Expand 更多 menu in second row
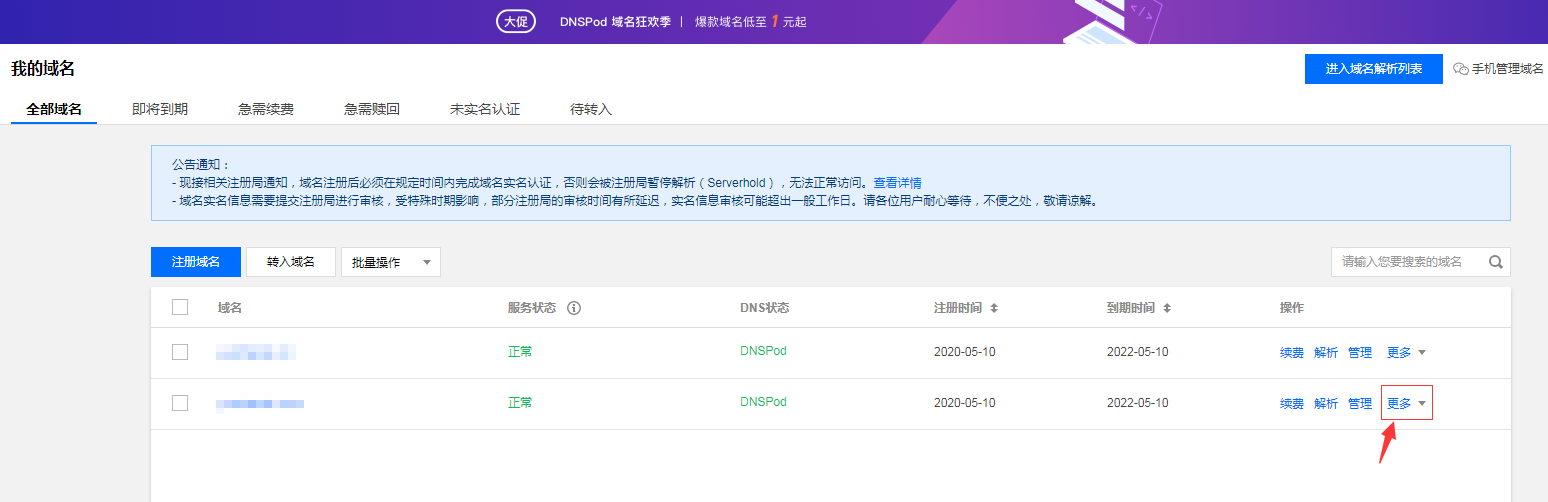1548x502 pixels. pyautogui.click(x=1406, y=404)
